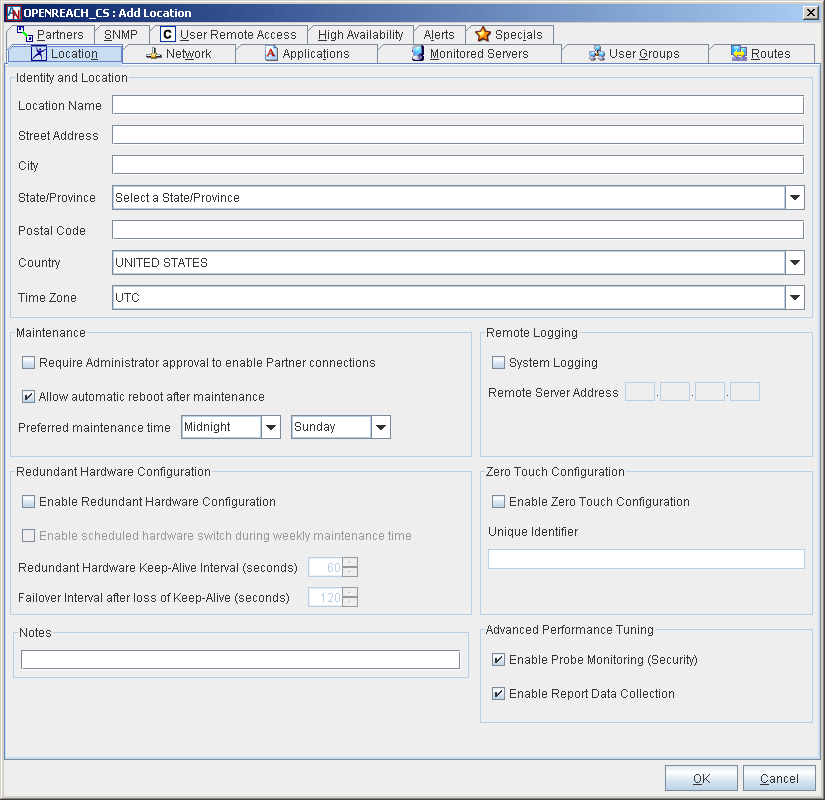This screenshot has height=800, width=825.
Task: Click the C icon on User Remote Access tab
Action: tap(167, 33)
